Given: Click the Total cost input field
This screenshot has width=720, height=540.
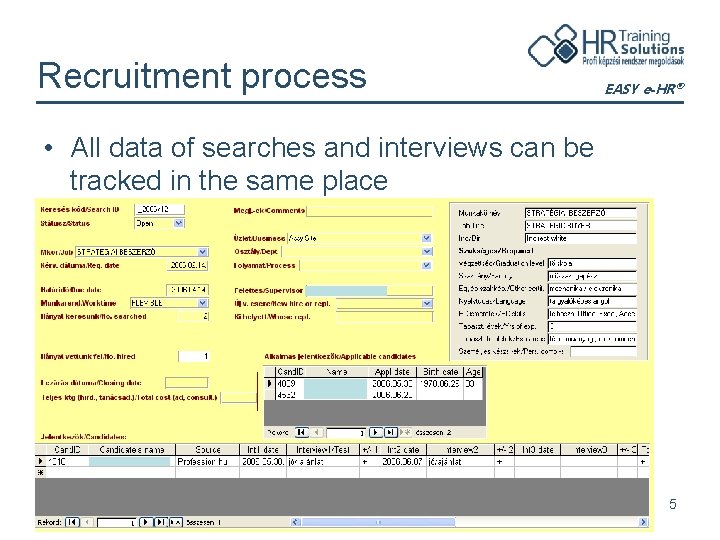Looking at the screenshot, I should (x=238, y=398).
